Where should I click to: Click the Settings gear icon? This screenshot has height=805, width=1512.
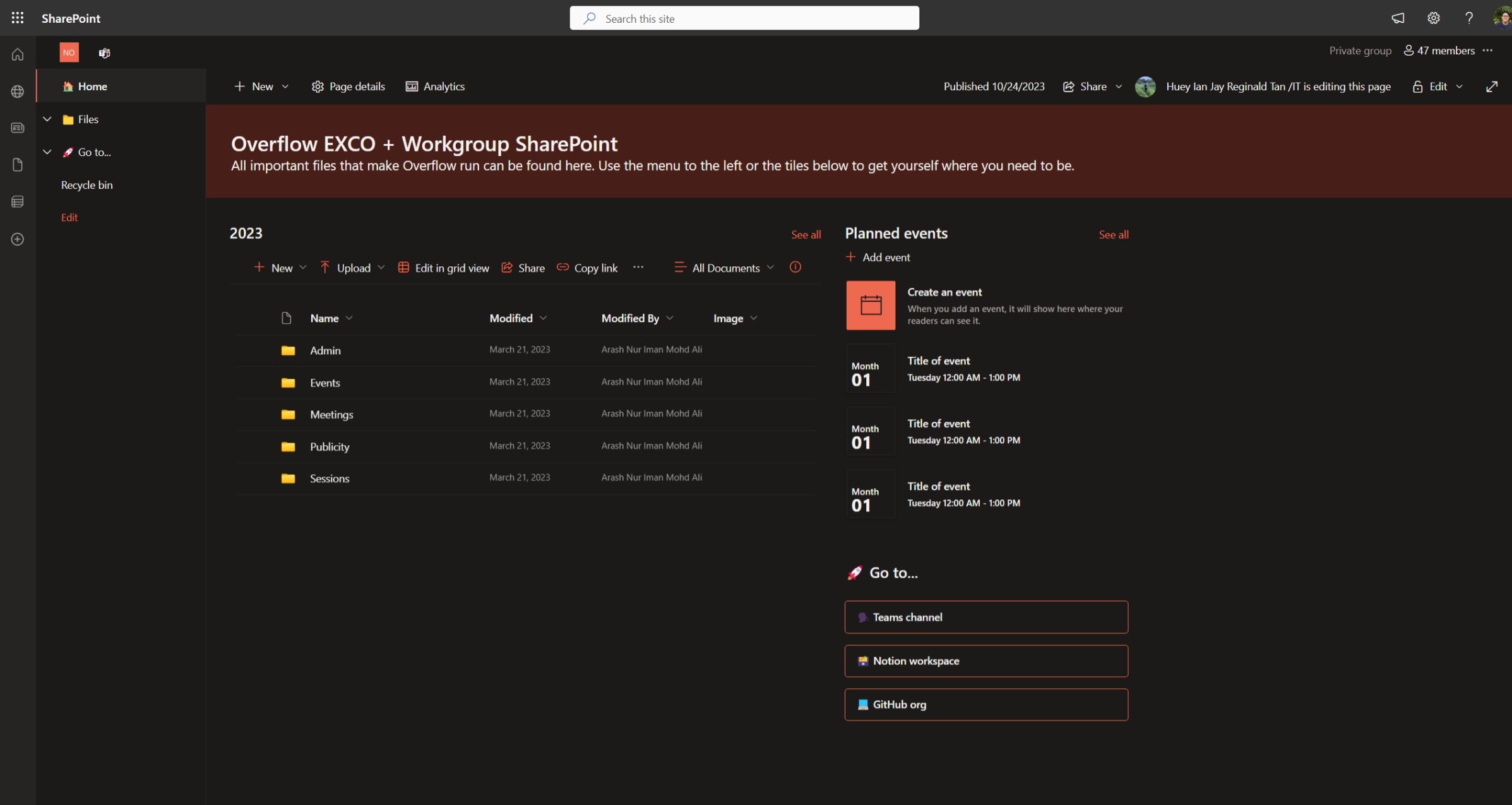point(1433,18)
